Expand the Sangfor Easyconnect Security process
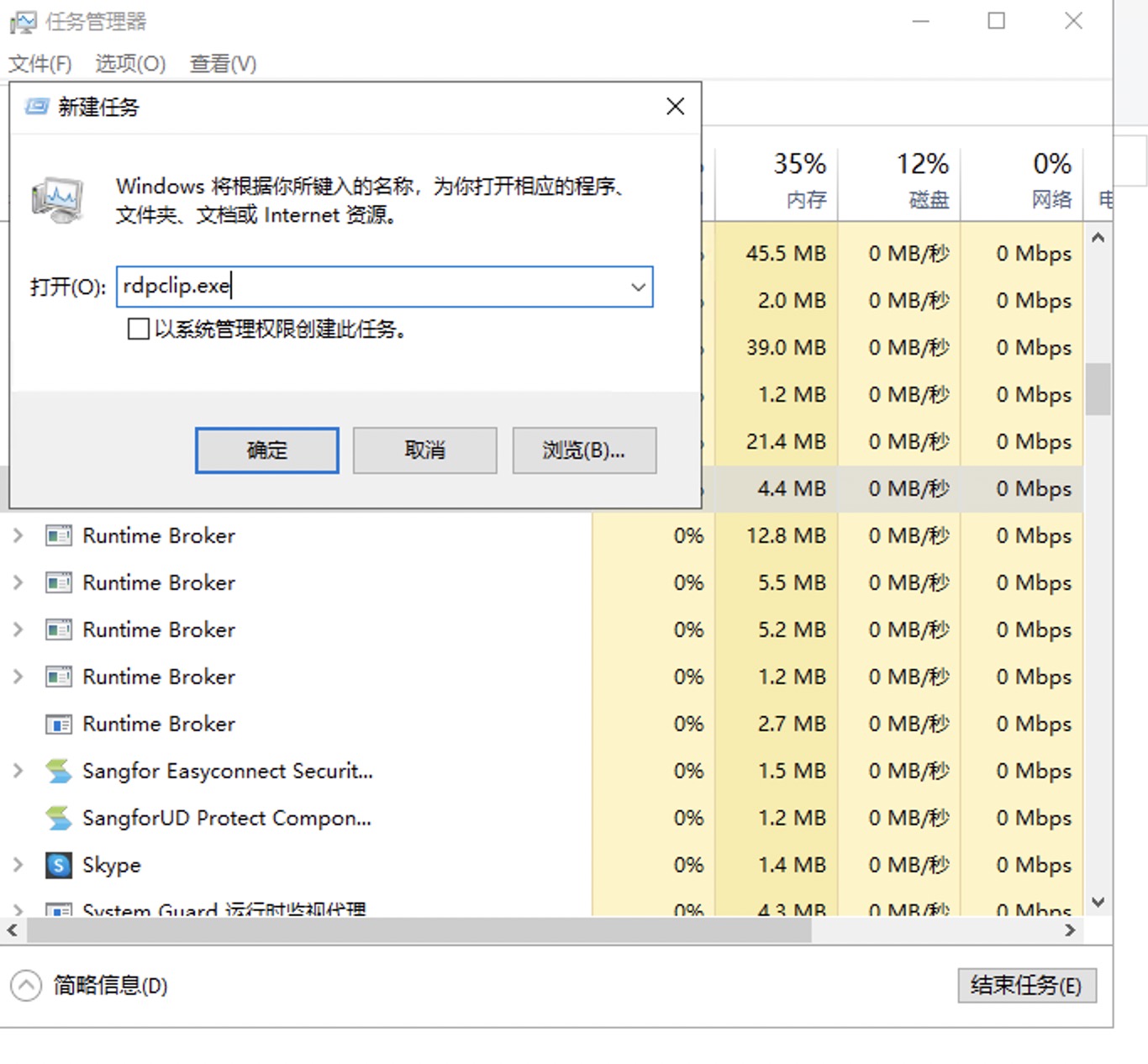Image resolution: width=1148 pixels, height=1064 pixels. [17, 771]
